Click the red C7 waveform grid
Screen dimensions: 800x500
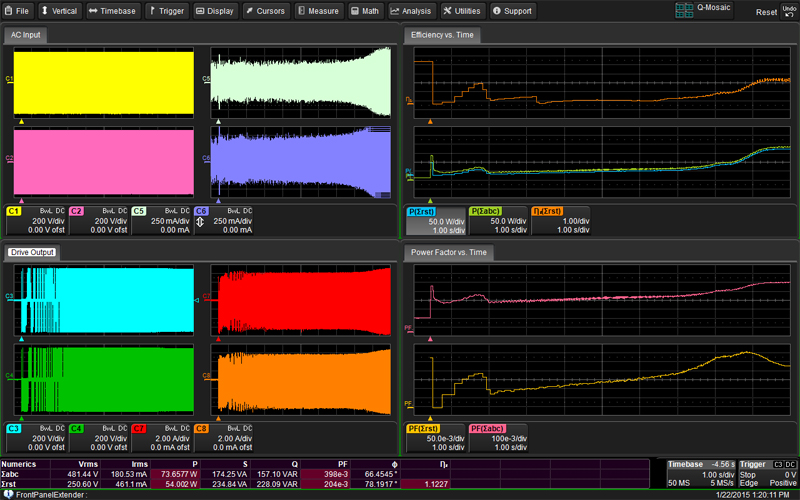pyautogui.click(x=301, y=300)
